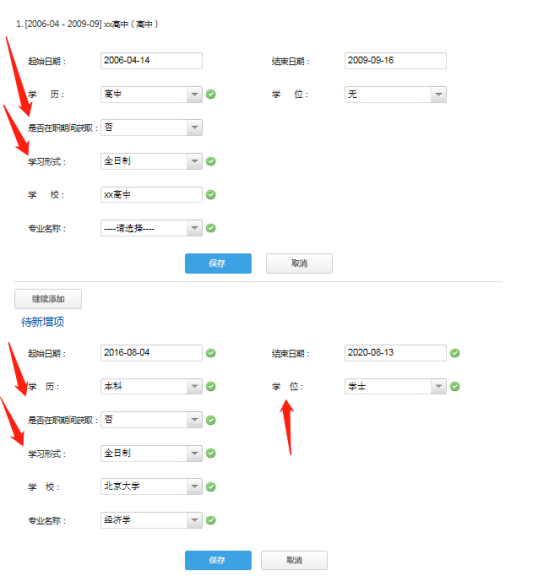Click the 2009-09-16 end date field

(x=395, y=61)
